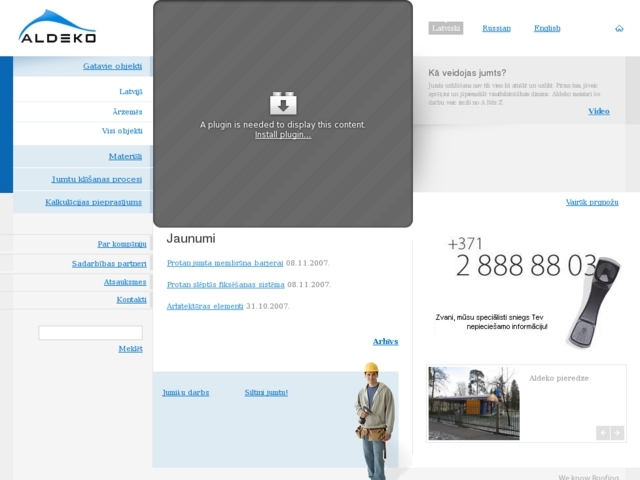Click date 31.10.2007. text
640x480 pixels.
[x=268, y=306]
